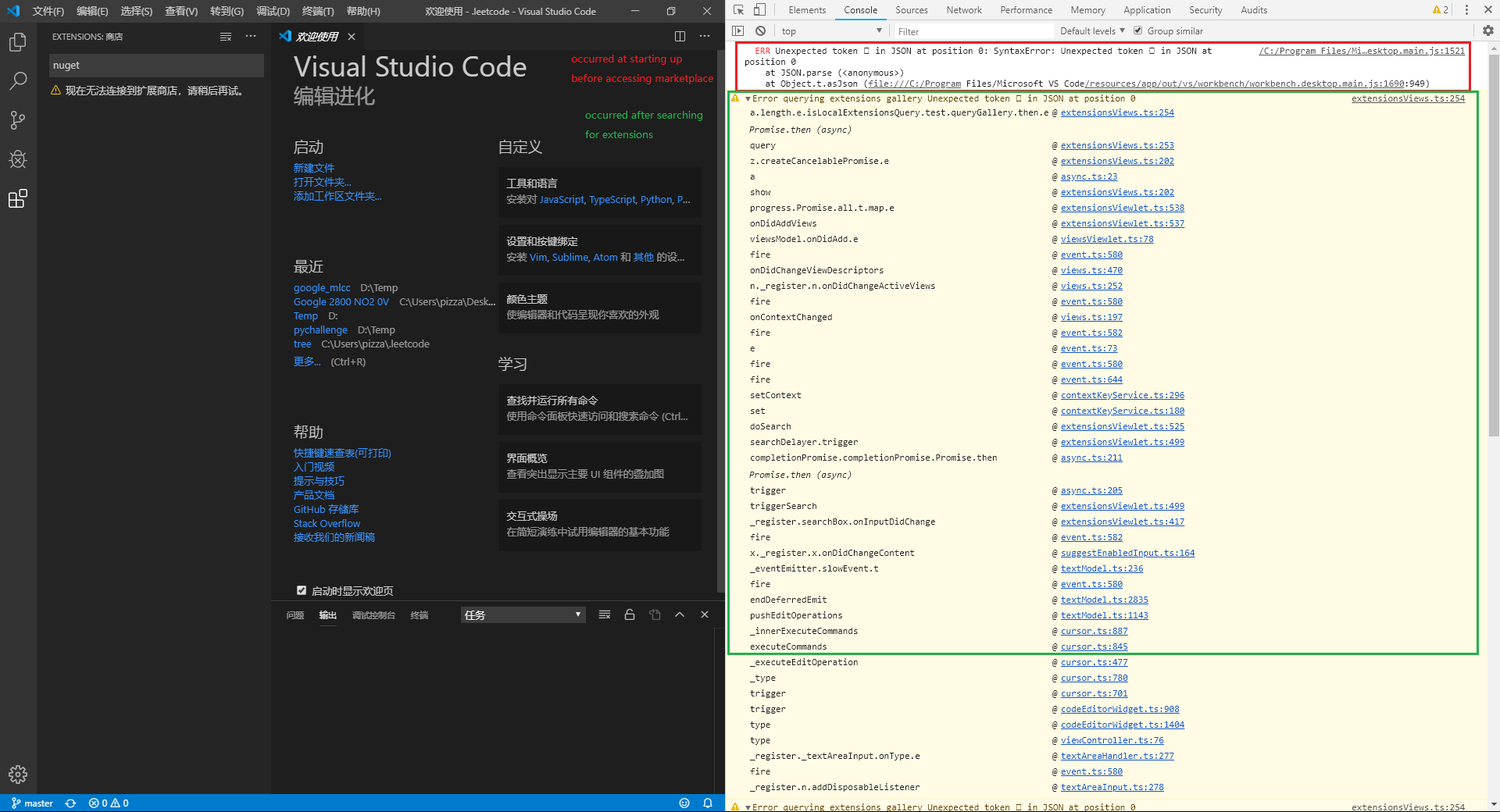The image size is (1500, 812).
Task: Click the 新建文件 link
Action: click(x=314, y=168)
